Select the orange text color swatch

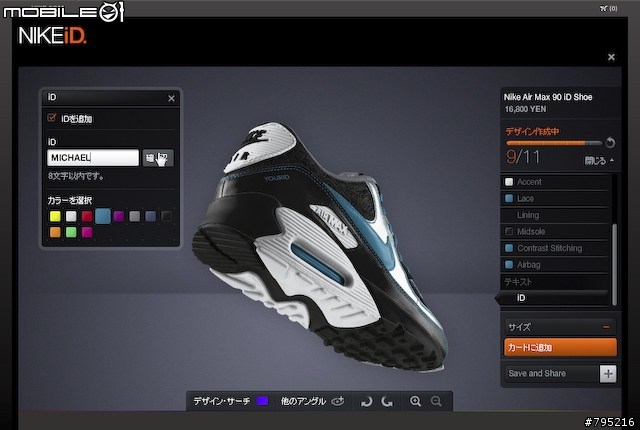point(55,232)
